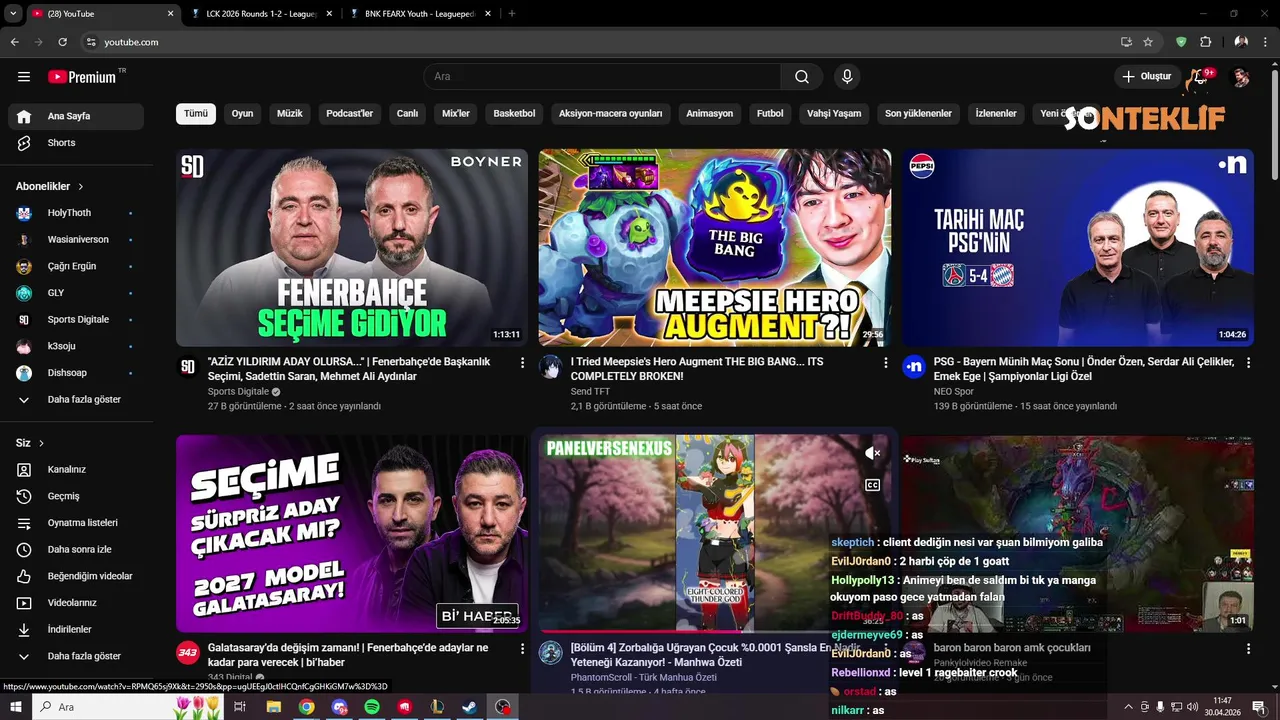
Task: Click Send TFT channel name link
Action: (x=590, y=392)
